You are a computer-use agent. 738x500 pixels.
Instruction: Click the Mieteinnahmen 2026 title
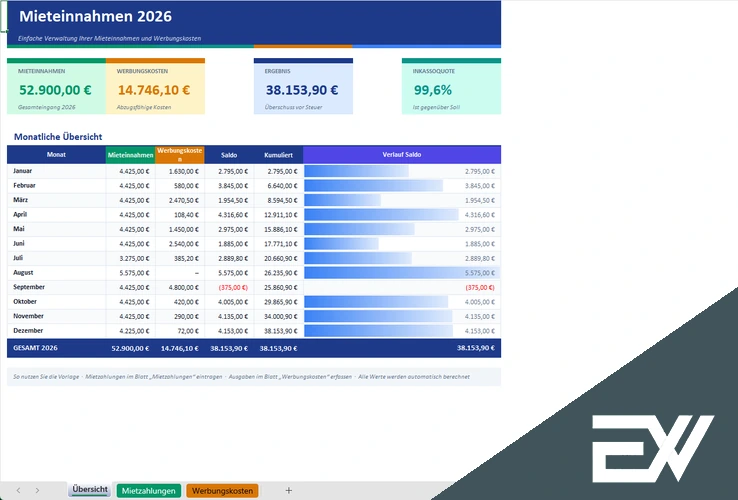tap(96, 16)
